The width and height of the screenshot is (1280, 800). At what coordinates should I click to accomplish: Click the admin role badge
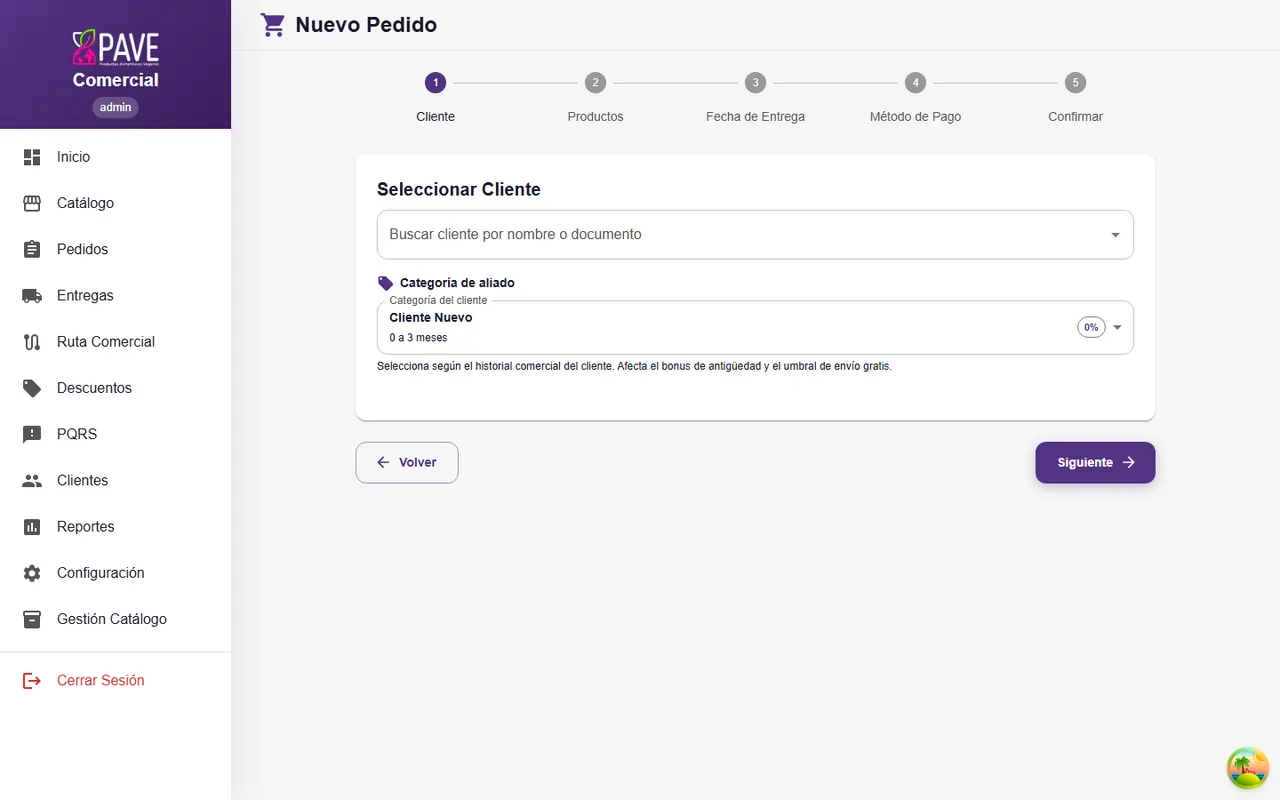[x=116, y=107]
